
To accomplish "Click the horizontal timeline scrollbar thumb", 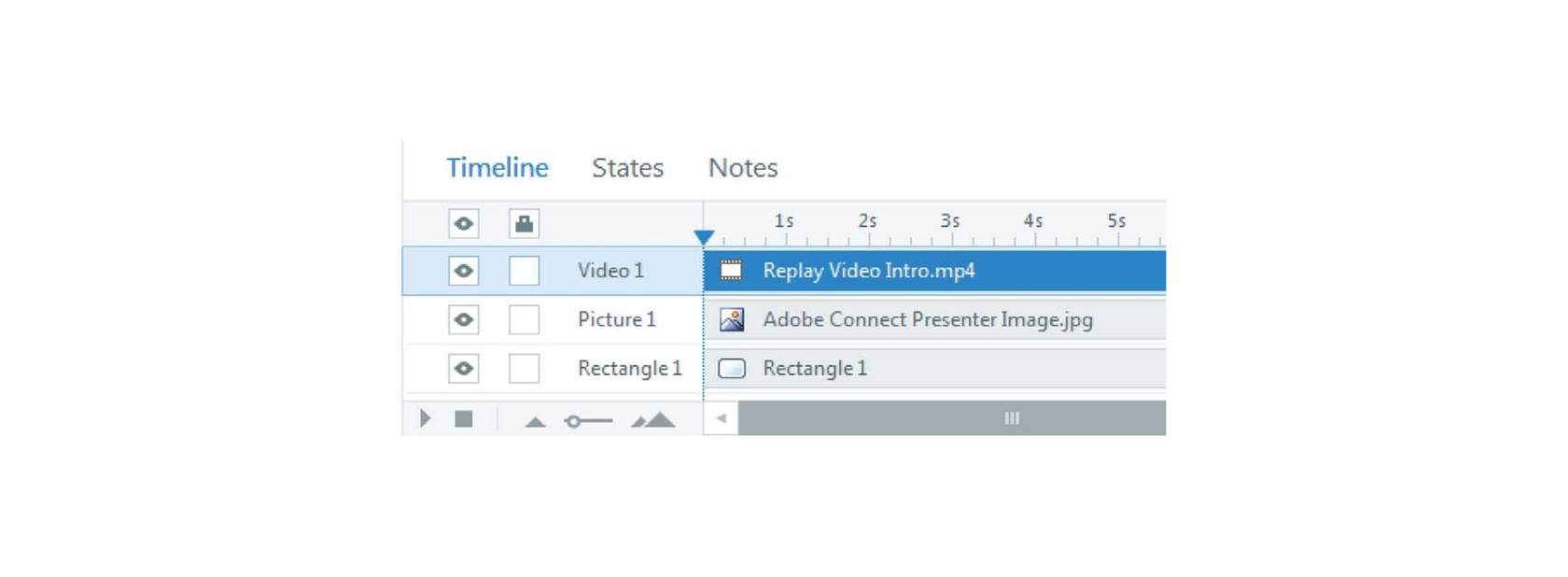I will tap(952, 418).
